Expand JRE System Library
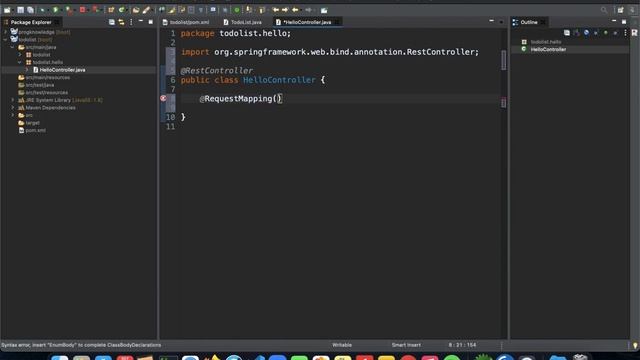The image size is (640, 360). tap(12, 100)
